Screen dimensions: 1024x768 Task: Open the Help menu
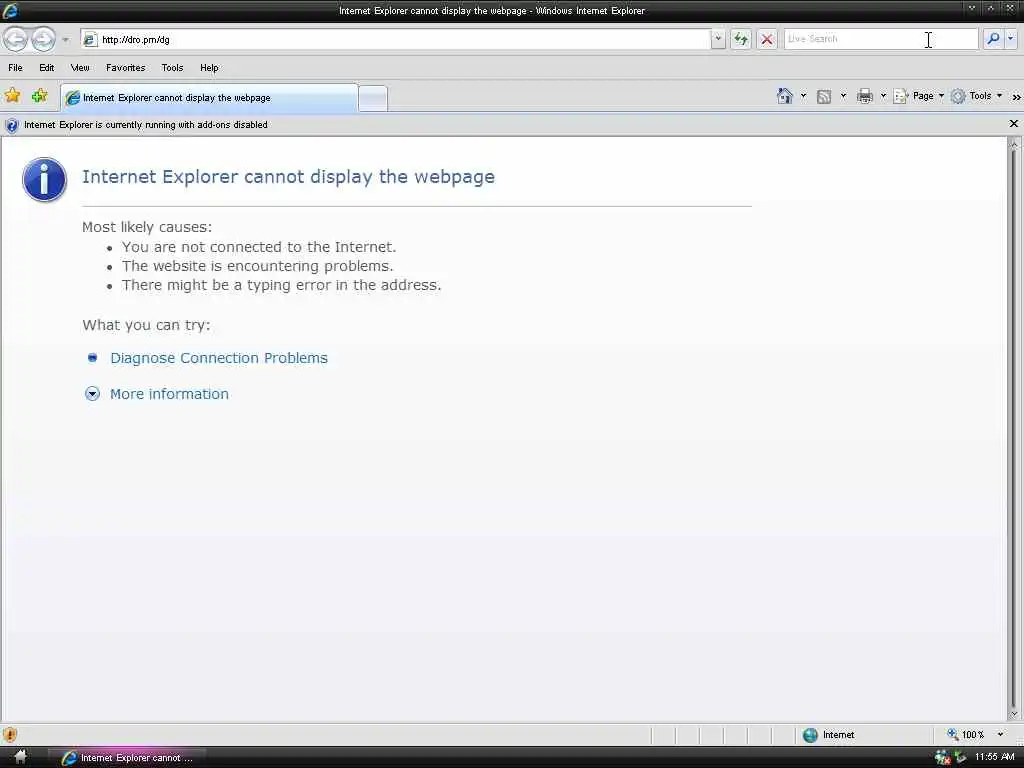(x=209, y=67)
